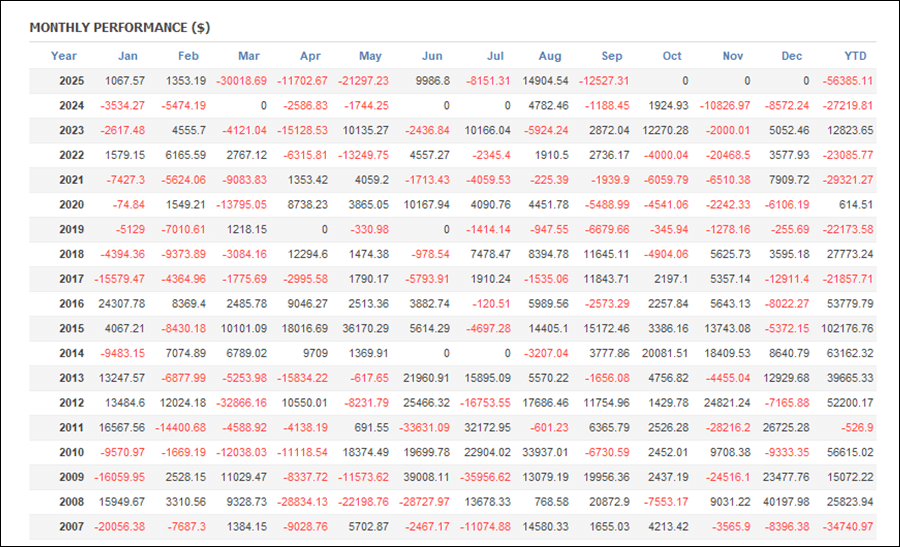The width and height of the screenshot is (900, 547).
Task: Click the Jun column header
Action: pos(433,56)
